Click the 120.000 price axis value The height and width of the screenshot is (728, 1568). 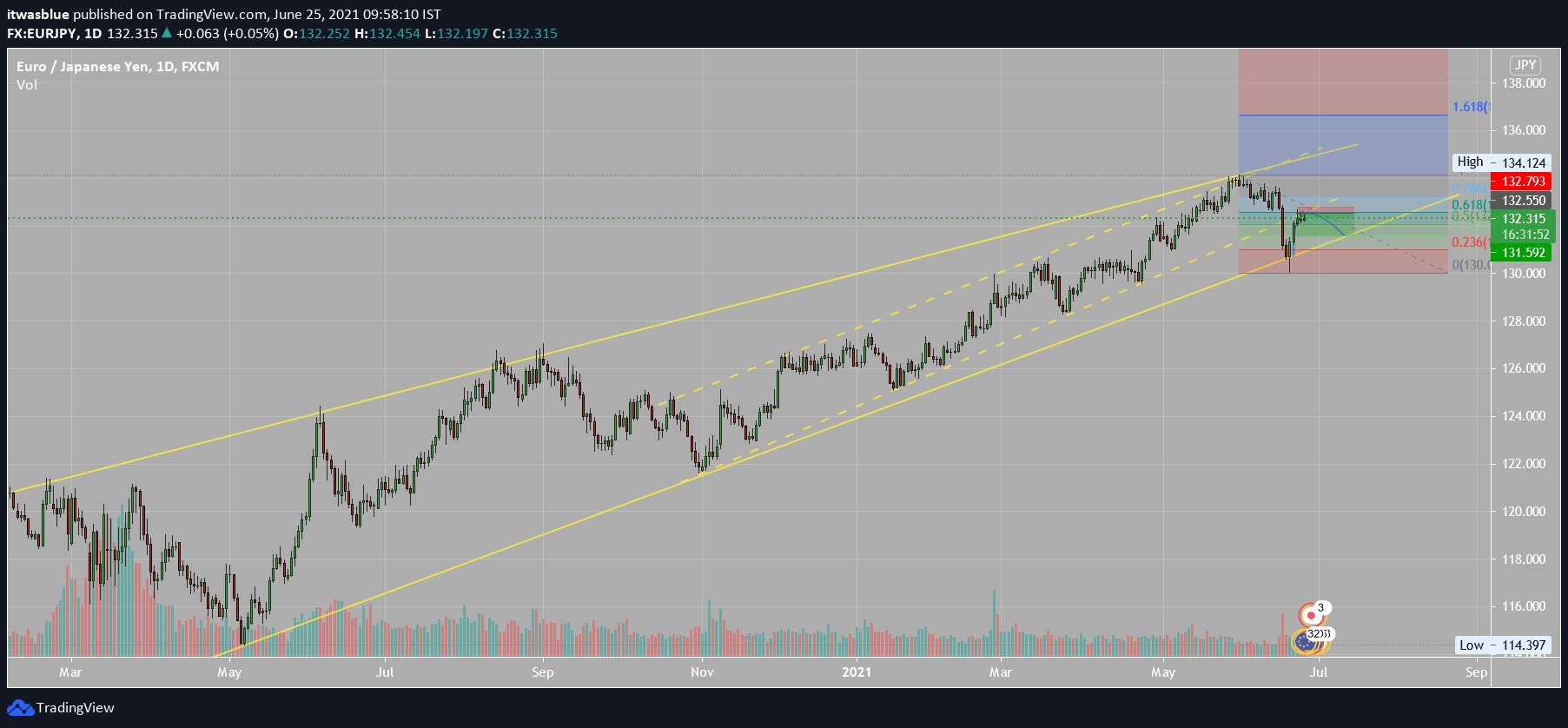[1524, 512]
